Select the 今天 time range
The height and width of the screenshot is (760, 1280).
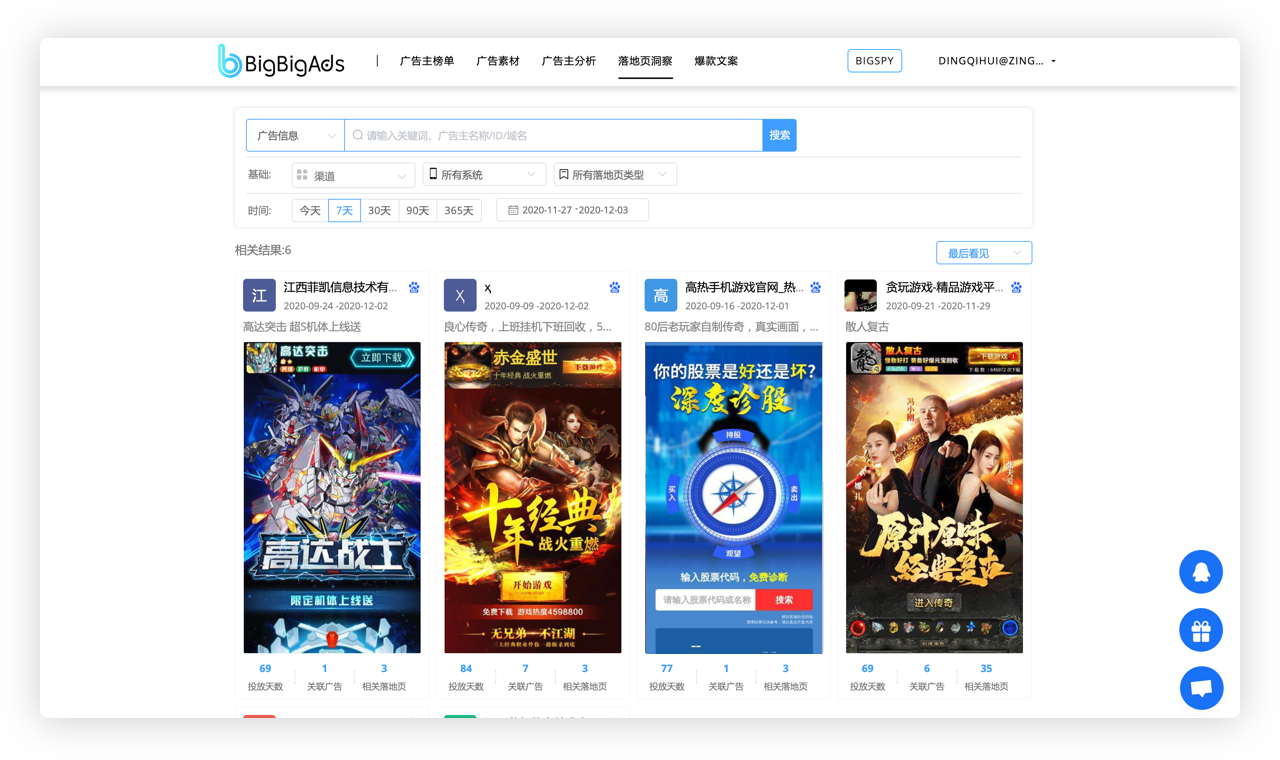pos(310,210)
